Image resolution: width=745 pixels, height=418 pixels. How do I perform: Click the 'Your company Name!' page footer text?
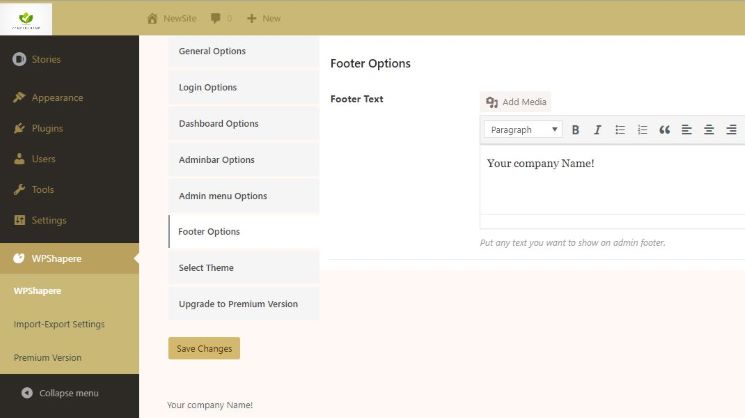(210, 405)
